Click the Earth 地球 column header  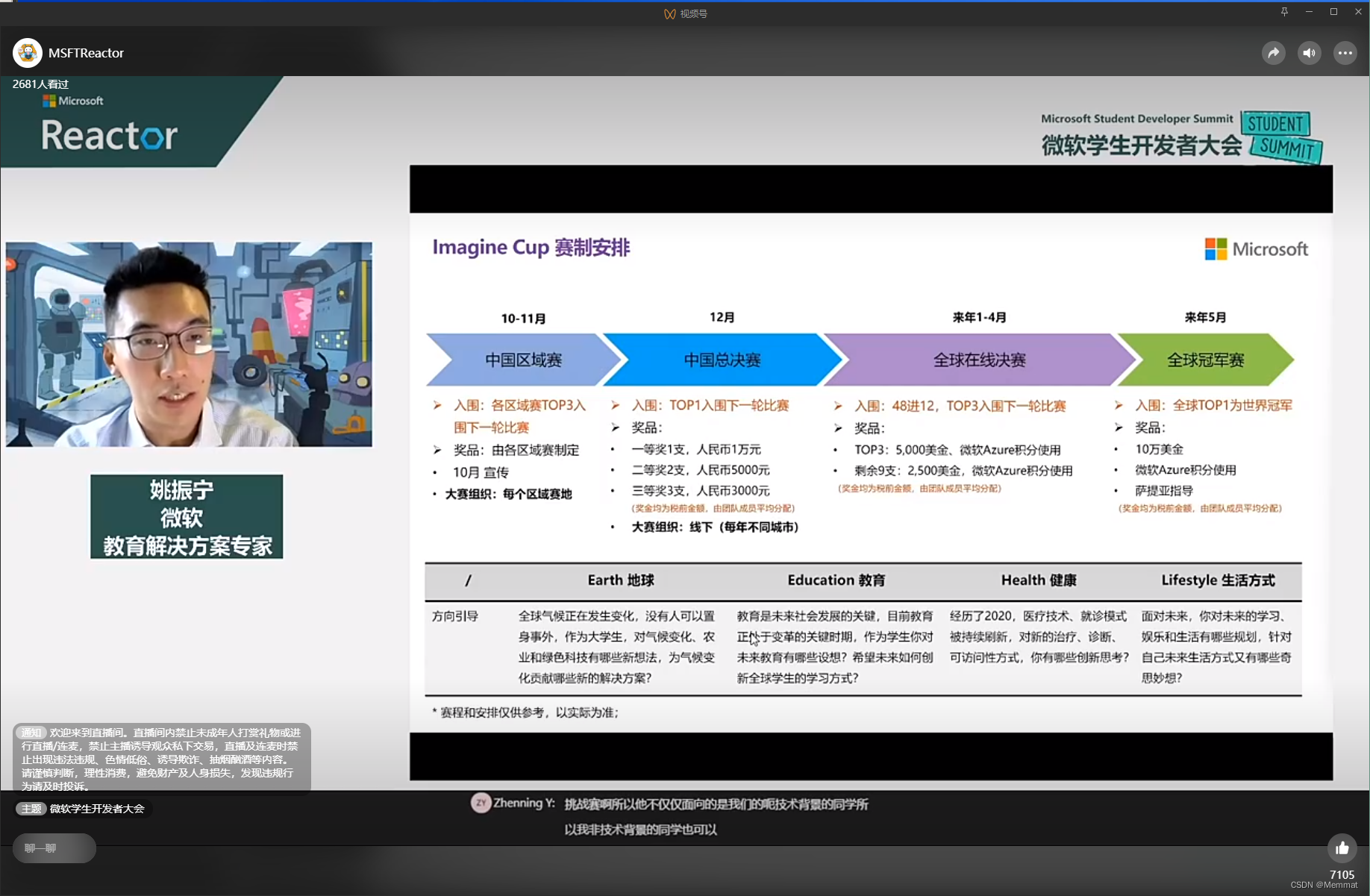point(621,580)
